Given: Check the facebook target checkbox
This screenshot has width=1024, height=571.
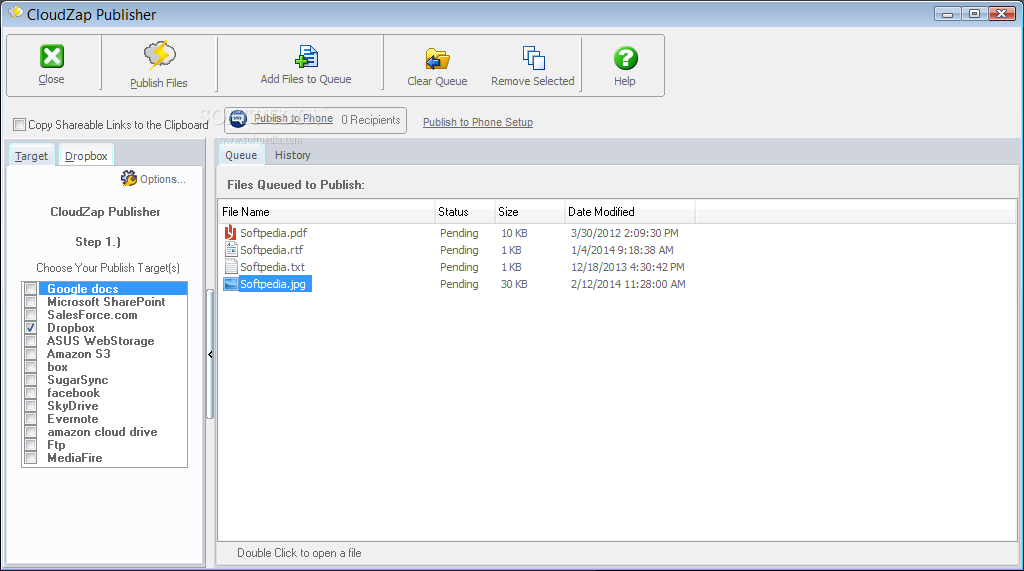Looking at the screenshot, I should click(x=30, y=393).
